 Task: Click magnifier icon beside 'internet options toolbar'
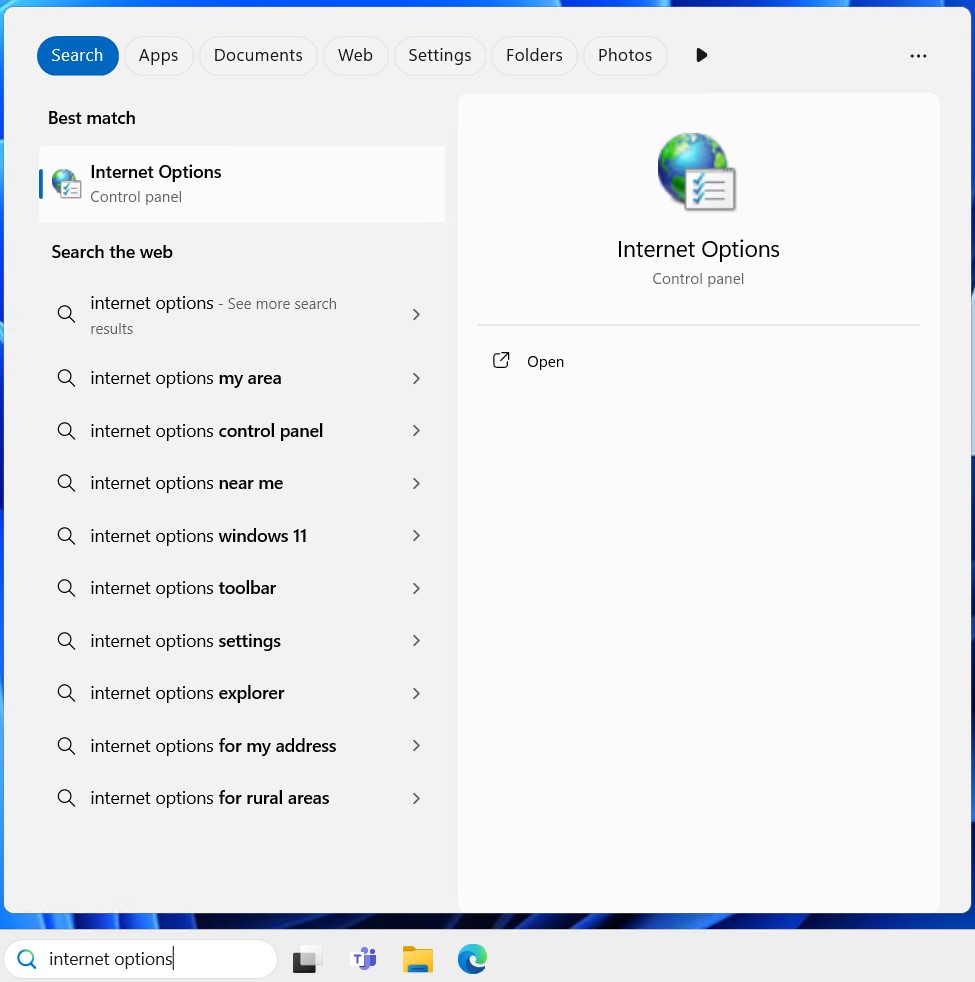(66, 588)
